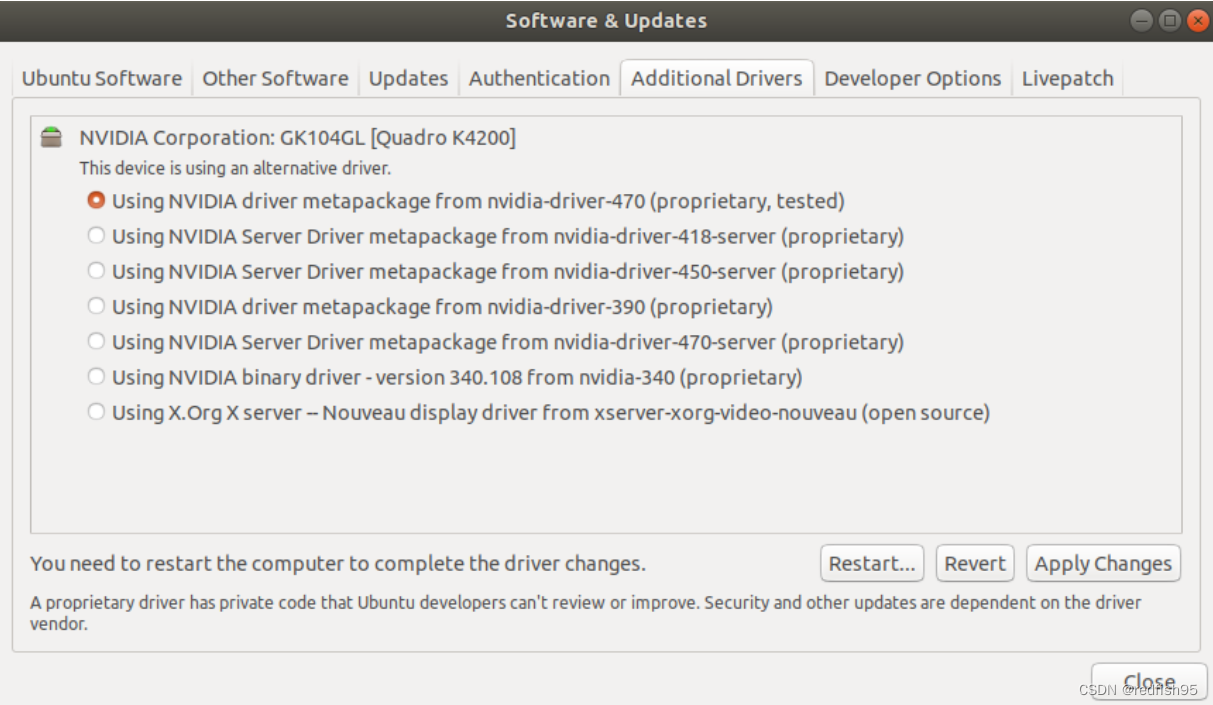
Task: Choose nvidia-driver-470-server driver option
Action: pos(496,342)
